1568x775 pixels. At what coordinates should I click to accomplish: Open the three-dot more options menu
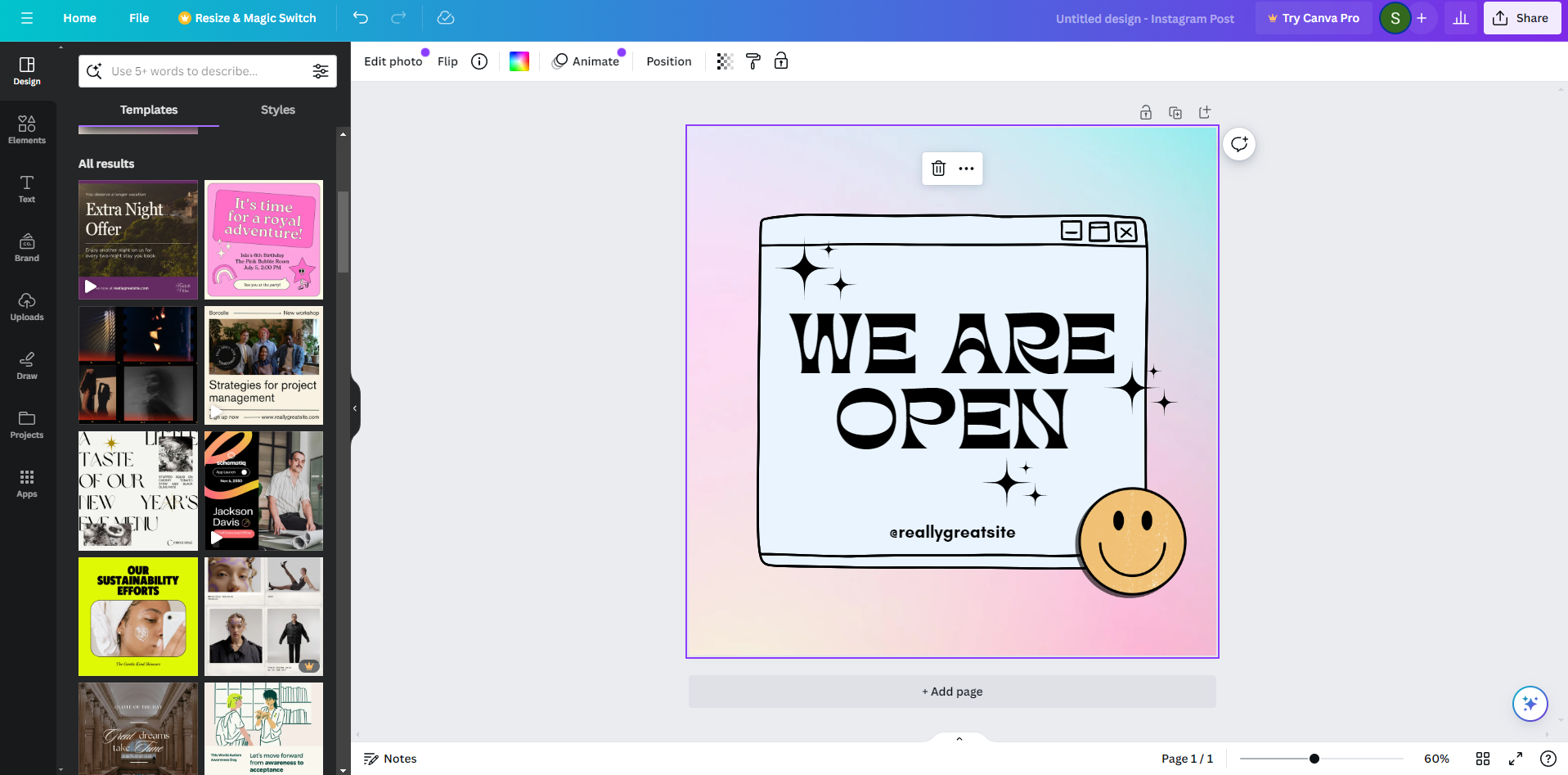pyautogui.click(x=966, y=169)
